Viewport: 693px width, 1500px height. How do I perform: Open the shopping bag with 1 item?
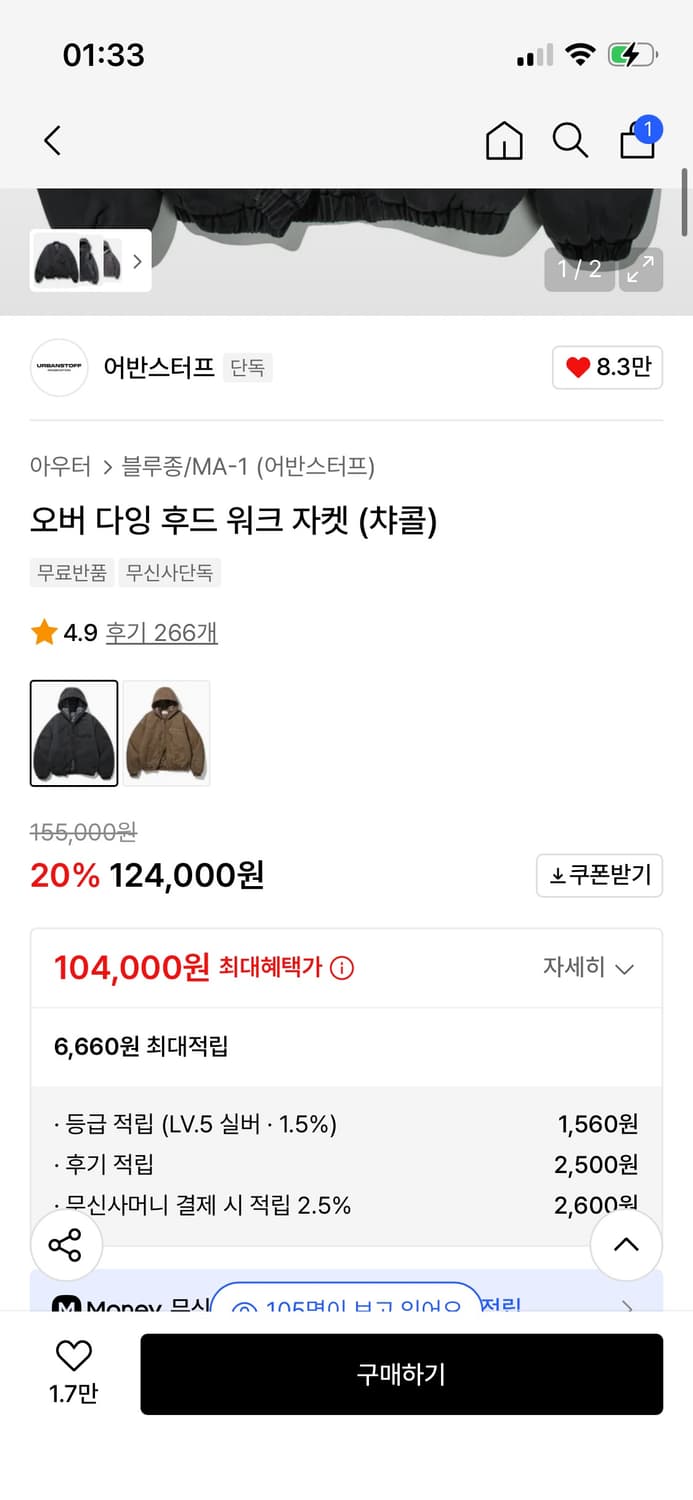[637, 141]
